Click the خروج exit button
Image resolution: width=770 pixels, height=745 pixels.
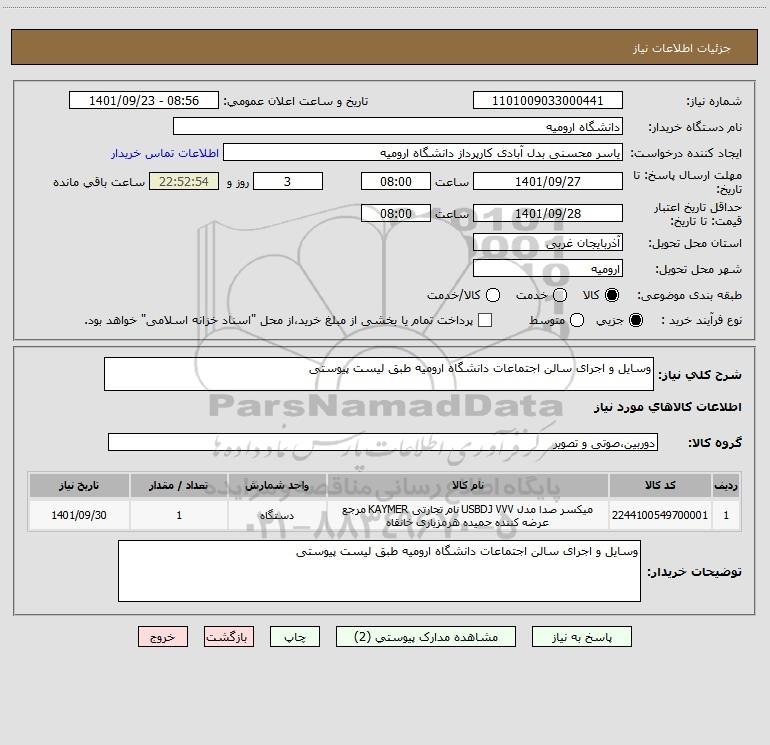pyautogui.click(x=163, y=637)
